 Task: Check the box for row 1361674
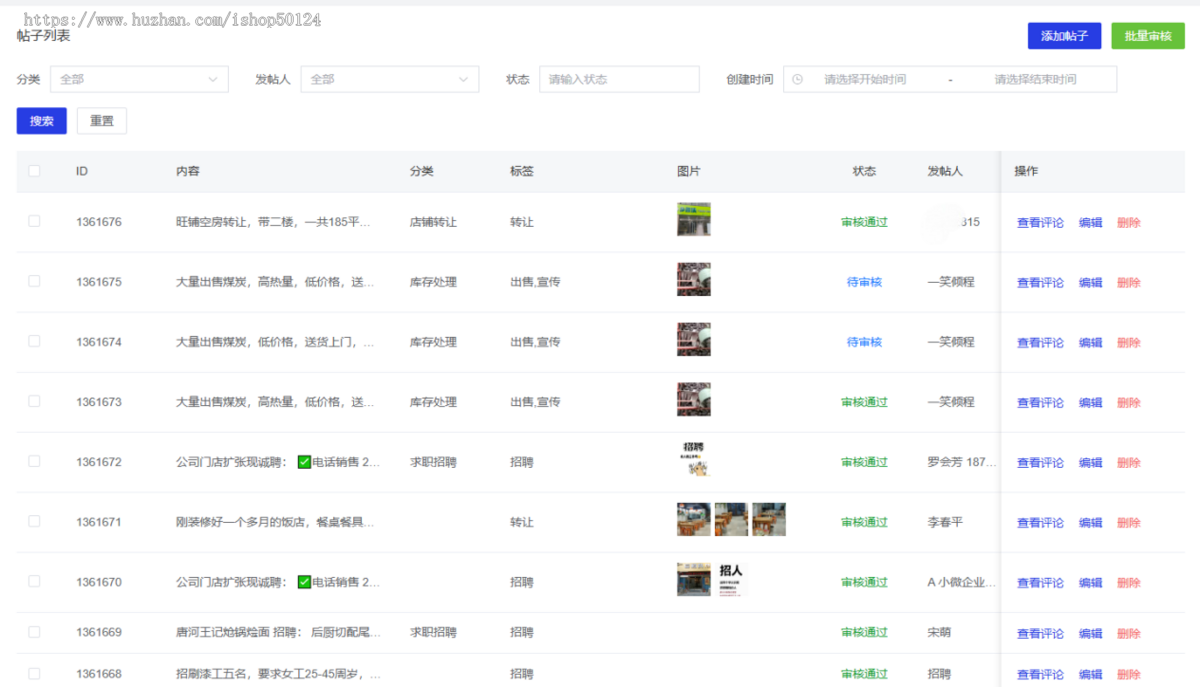(x=34, y=341)
